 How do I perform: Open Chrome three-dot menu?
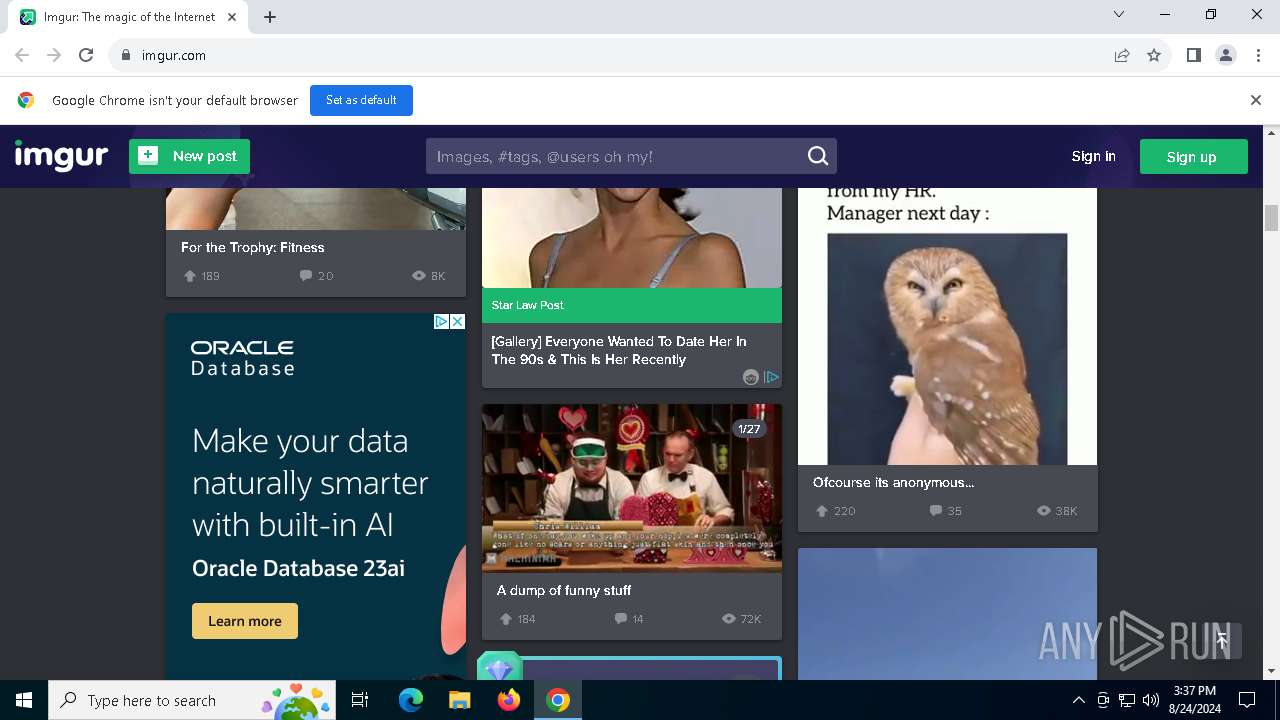click(x=1258, y=55)
